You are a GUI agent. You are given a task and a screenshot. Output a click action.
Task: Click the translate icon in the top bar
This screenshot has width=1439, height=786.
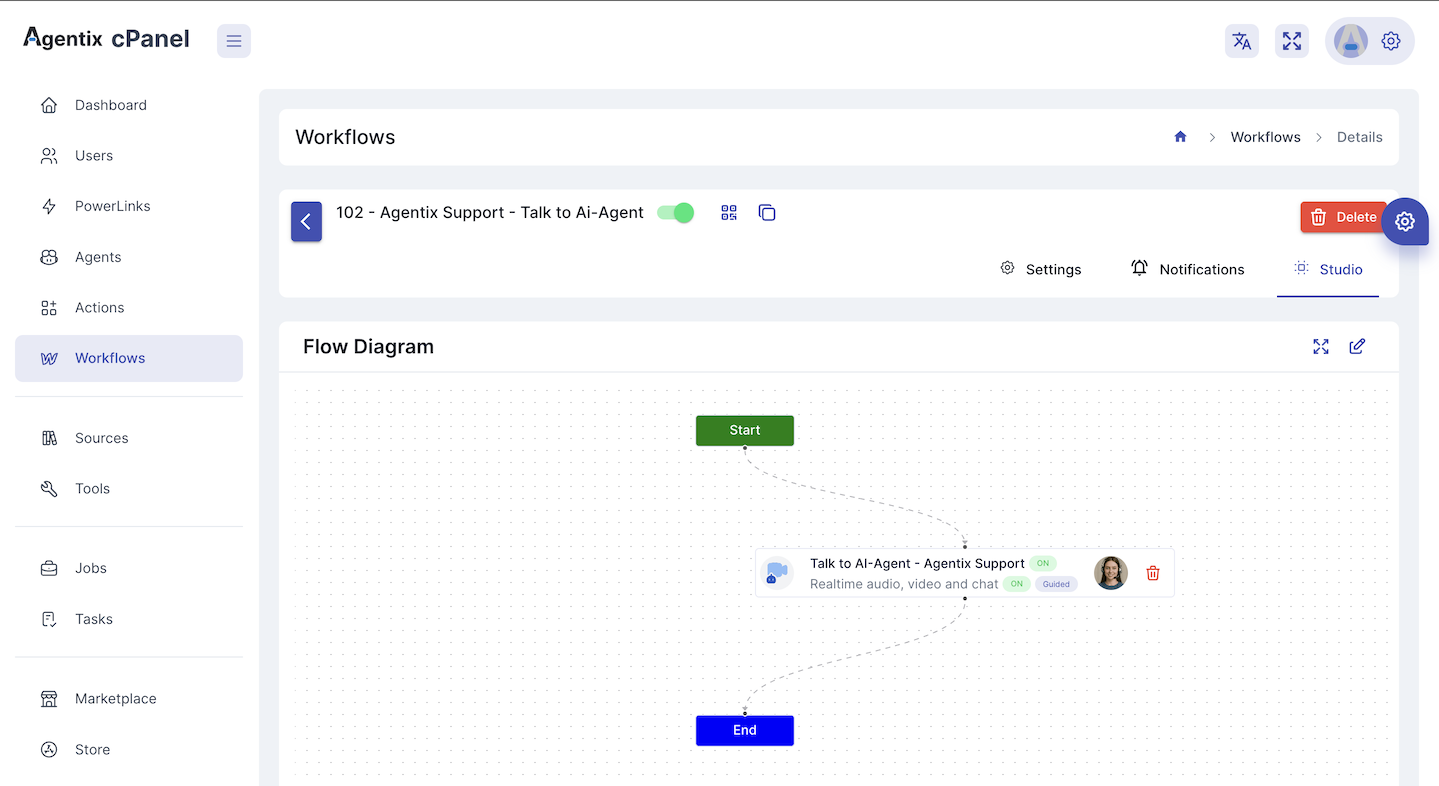1241,41
